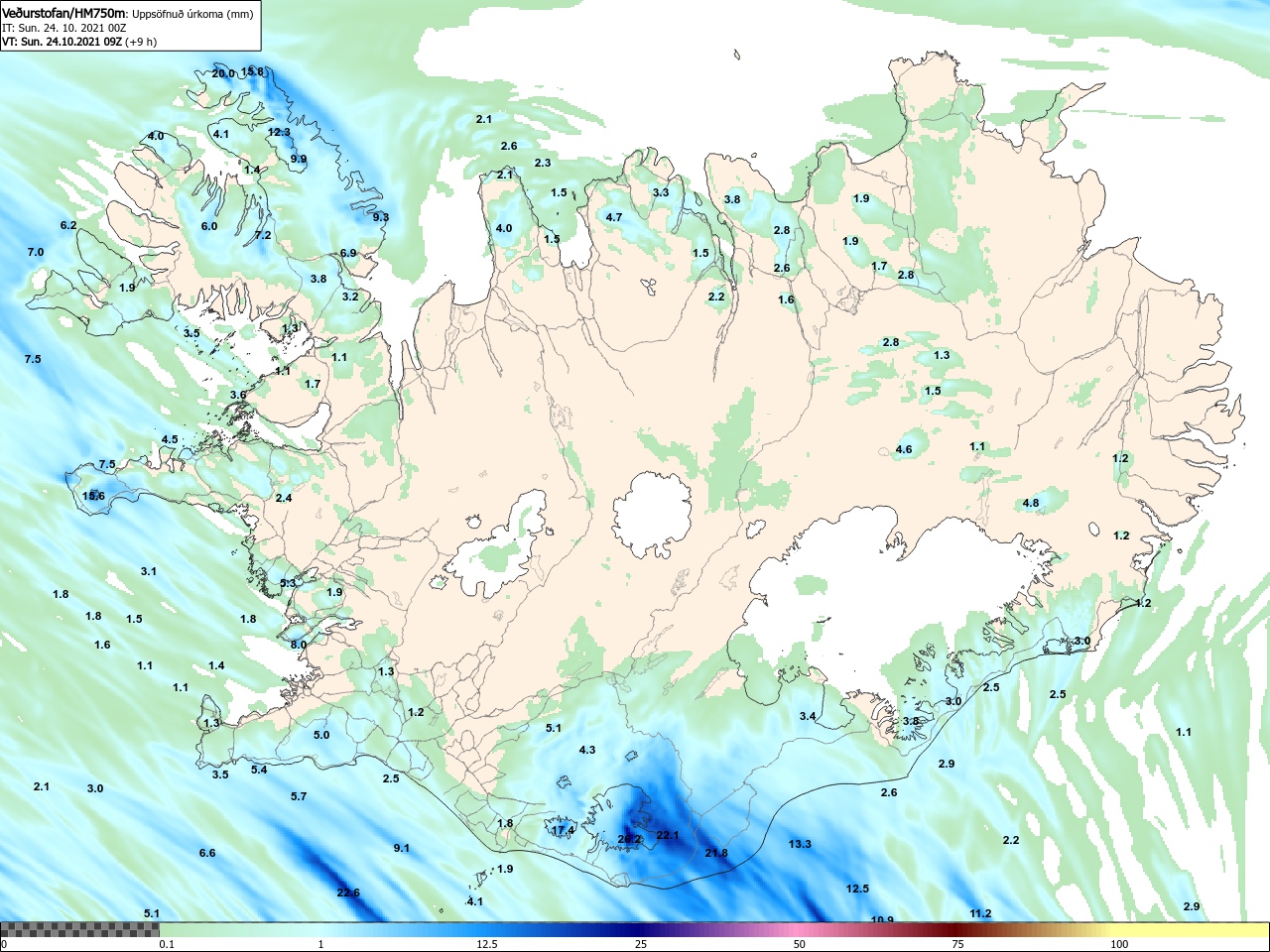
Task: Click the 6.0 precipitation value
Action: coord(209,226)
